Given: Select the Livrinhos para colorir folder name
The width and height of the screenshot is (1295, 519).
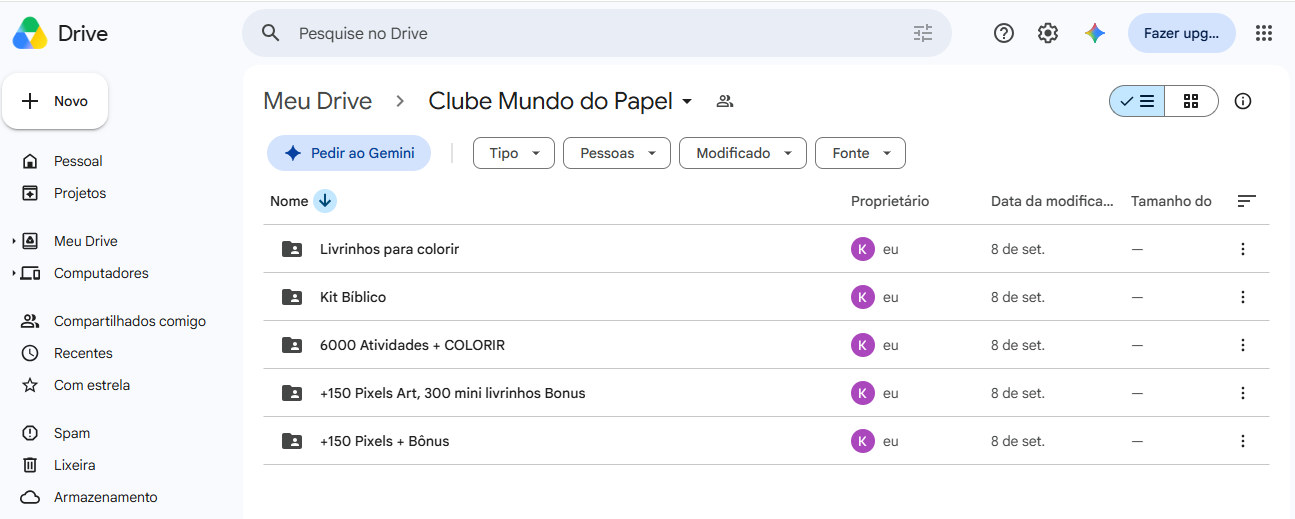Looking at the screenshot, I should pos(389,249).
